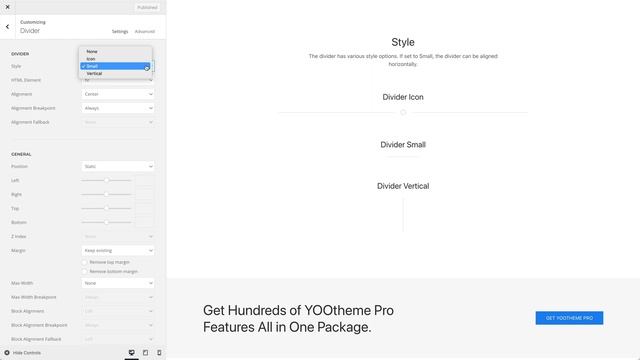640x360 pixels.
Task: Switch to desktop preview icon
Action: pyautogui.click(x=131, y=353)
